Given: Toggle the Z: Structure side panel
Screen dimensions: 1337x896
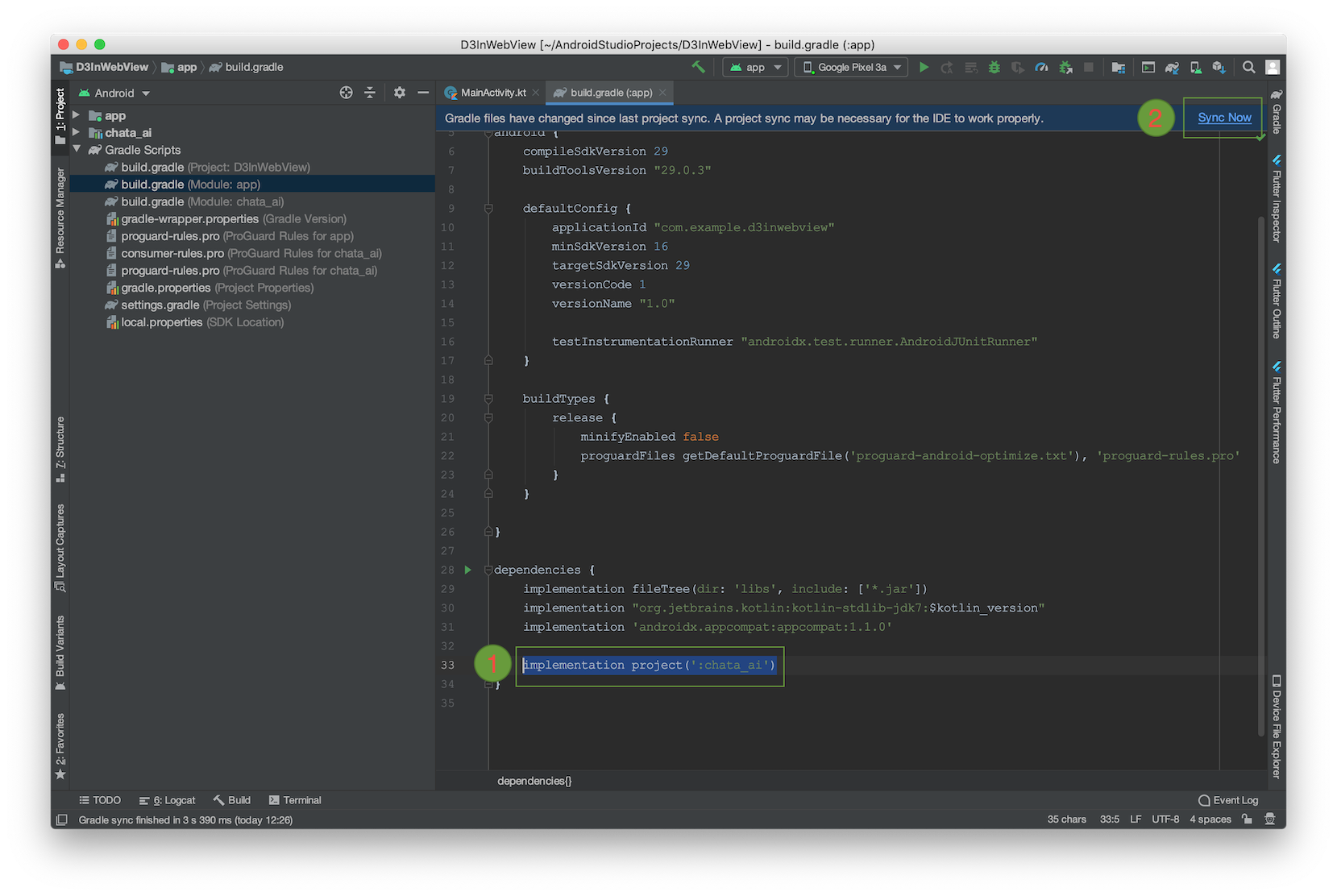Looking at the screenshot, I should 60,450.
